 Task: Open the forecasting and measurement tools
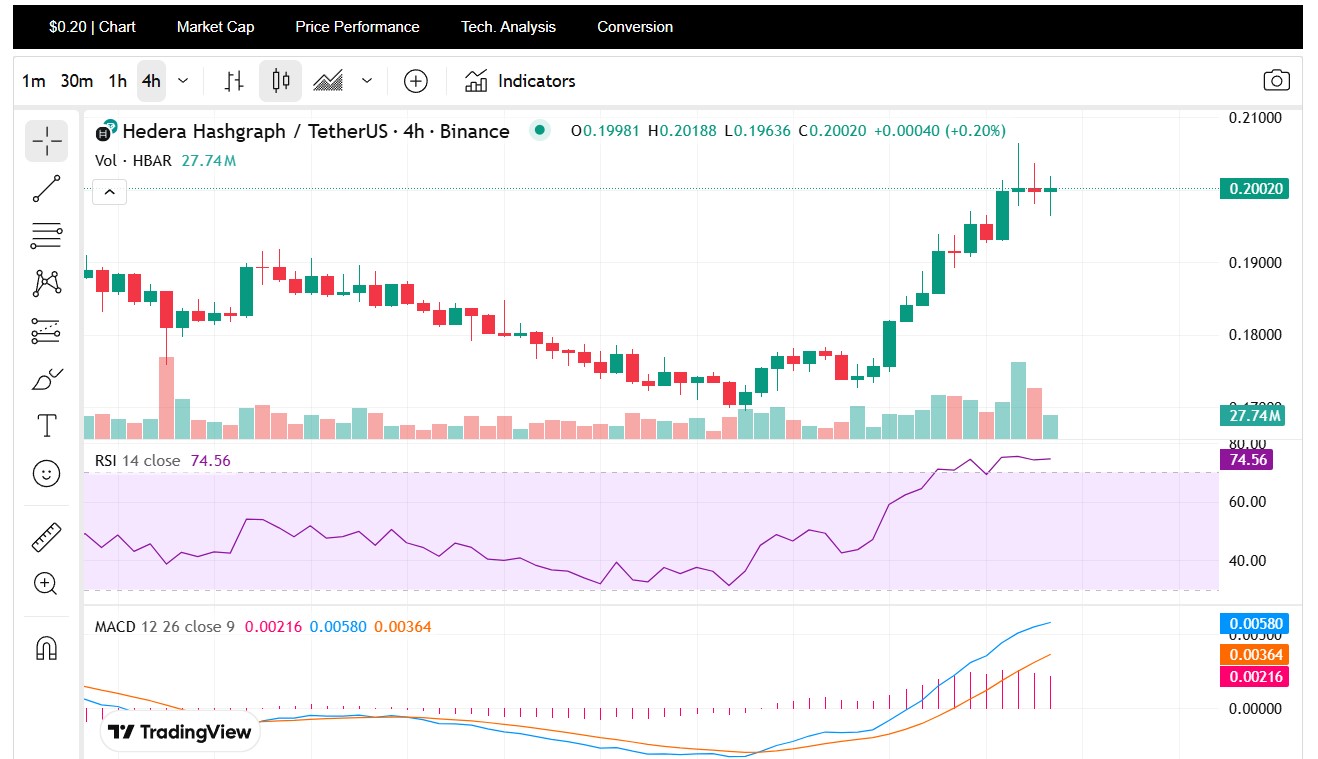coord(46,331)
